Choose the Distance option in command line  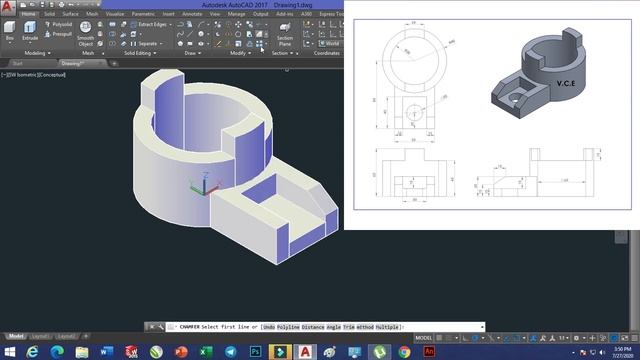click(x=313, y=327)
